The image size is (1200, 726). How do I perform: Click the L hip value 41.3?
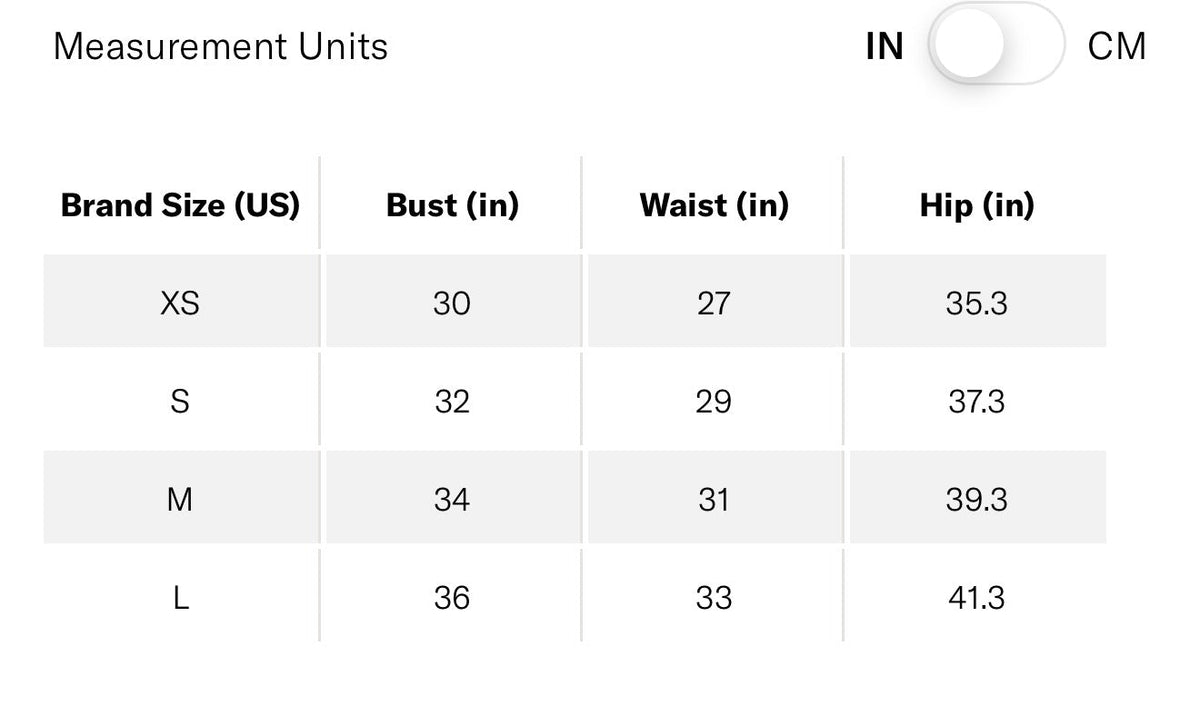(x=977, y=598)
